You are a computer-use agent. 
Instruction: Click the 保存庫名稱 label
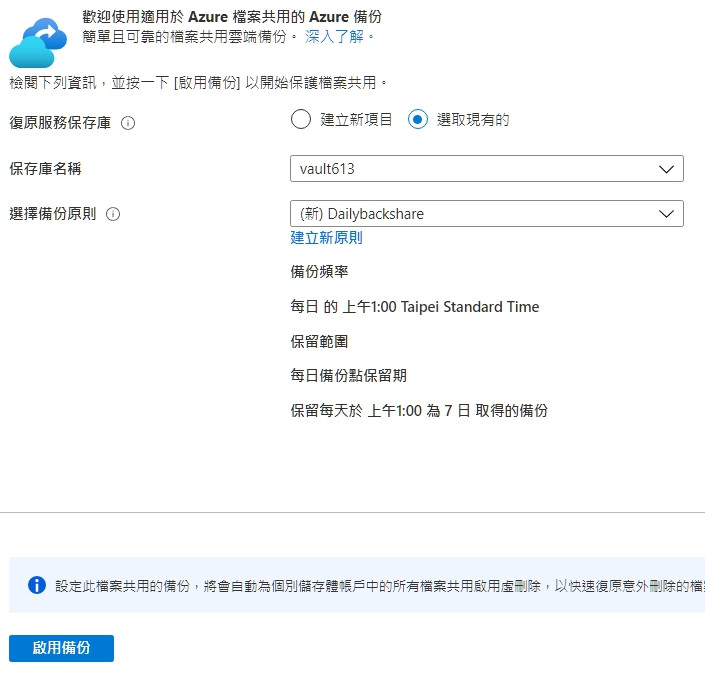pyautogui.click(x=45, y=169)
